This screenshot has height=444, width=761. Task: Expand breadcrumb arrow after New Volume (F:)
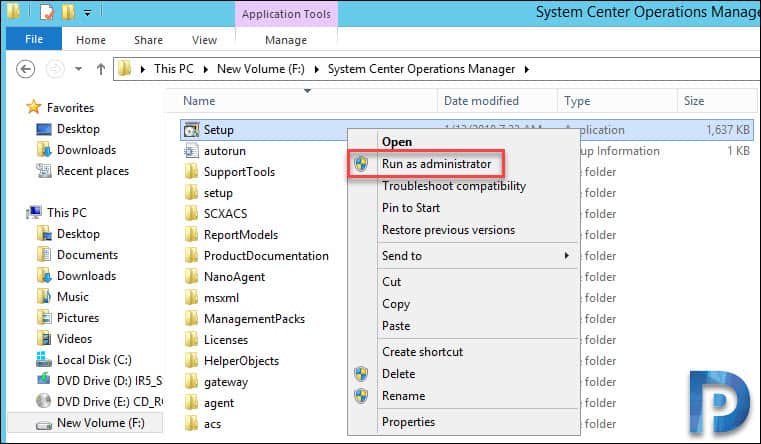(x=316, y=69)
